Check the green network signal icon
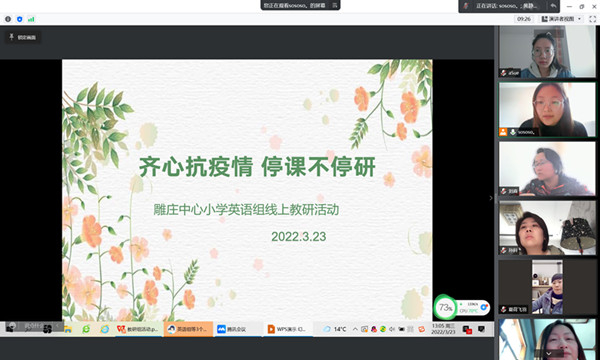The height and width of the screenshot is (360, 600). [31, 19]
